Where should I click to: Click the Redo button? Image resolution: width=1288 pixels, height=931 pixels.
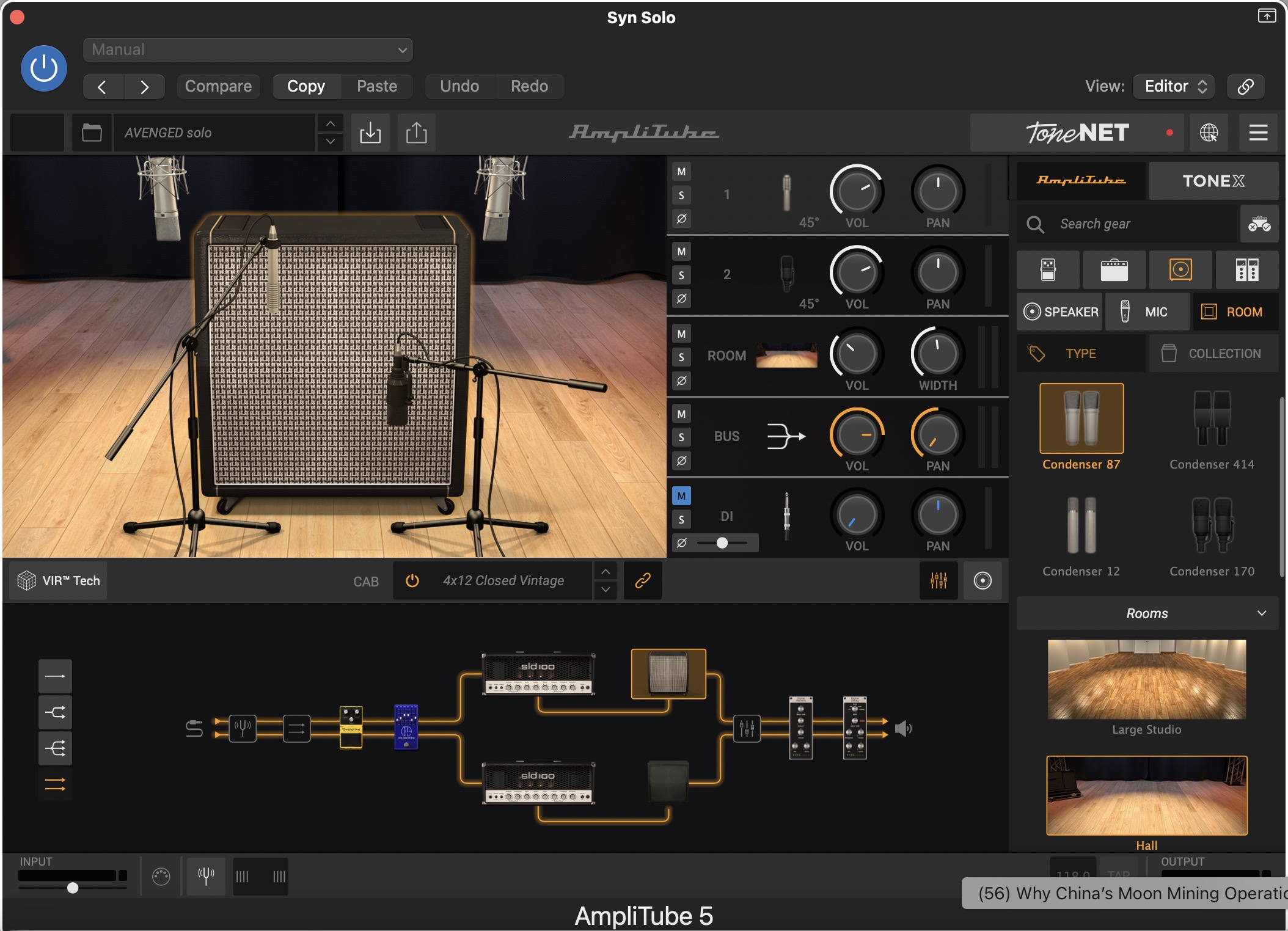529,87
